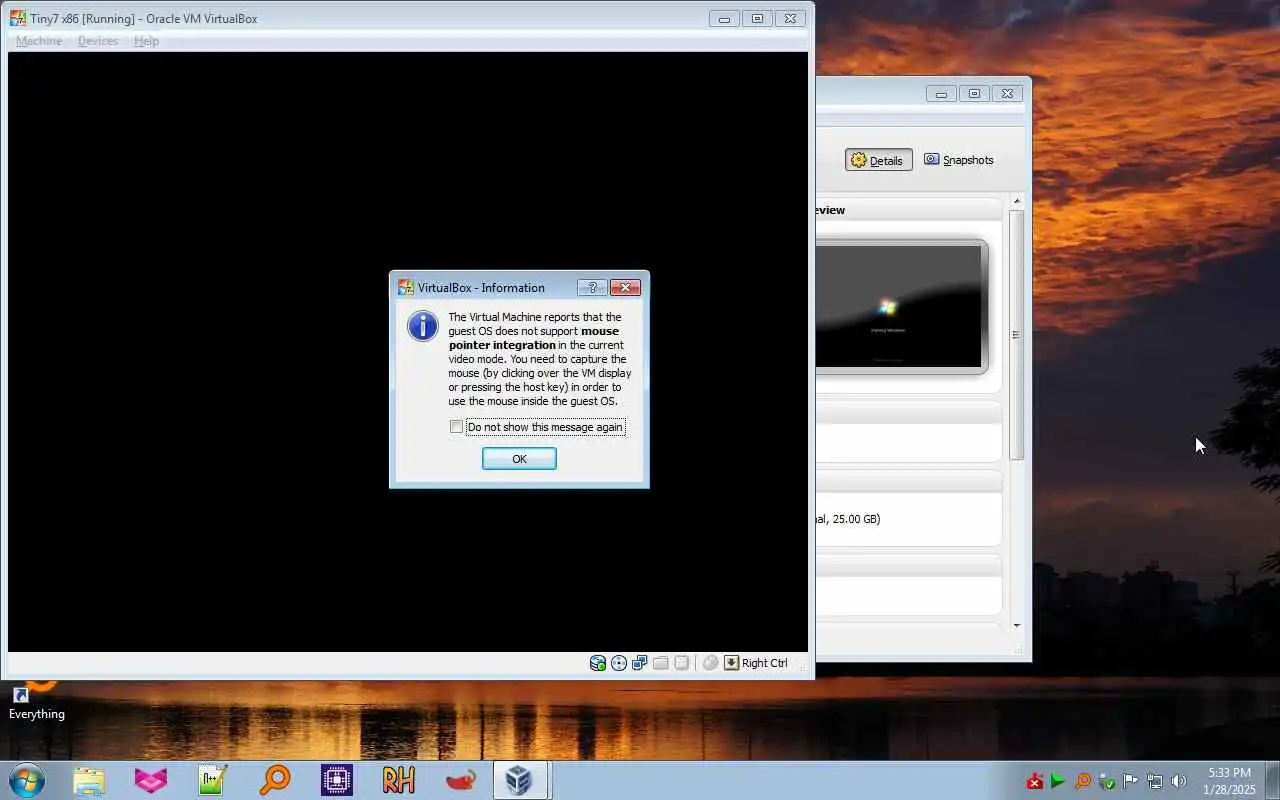Click the green checkmark tray icon
This screenshot has width=1280, height=800.
coord(1106,781)
